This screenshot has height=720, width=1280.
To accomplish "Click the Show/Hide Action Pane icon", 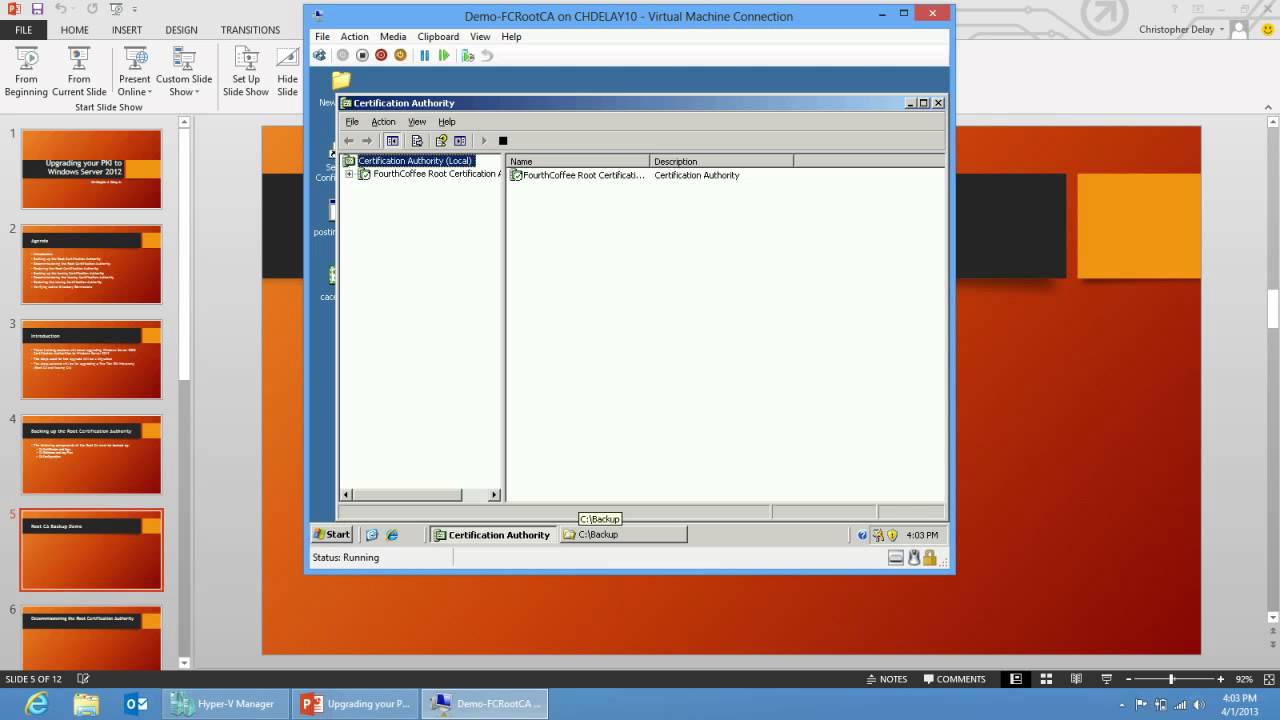I will (x=460, y=140).
